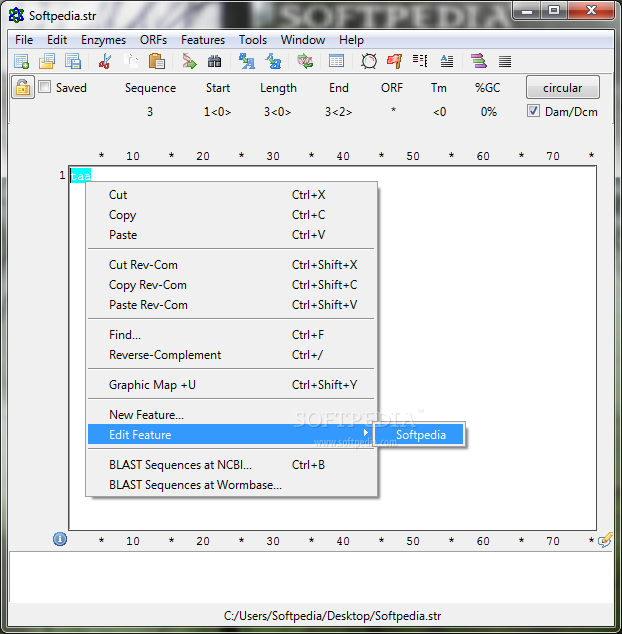The height and width of the screenshot is (634, 622).
Task: Click the file path in status bar
Action: [x=332, y=616]
